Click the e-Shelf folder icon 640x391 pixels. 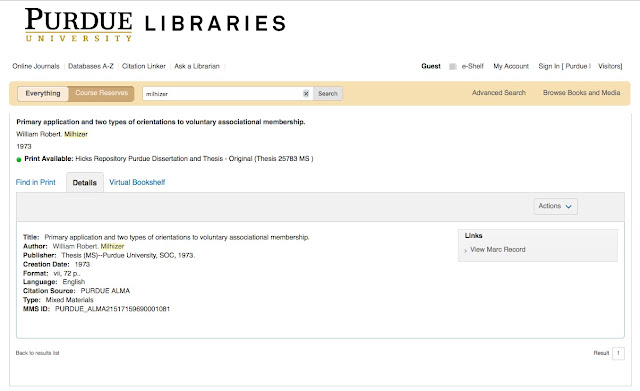tap(453, 67)
